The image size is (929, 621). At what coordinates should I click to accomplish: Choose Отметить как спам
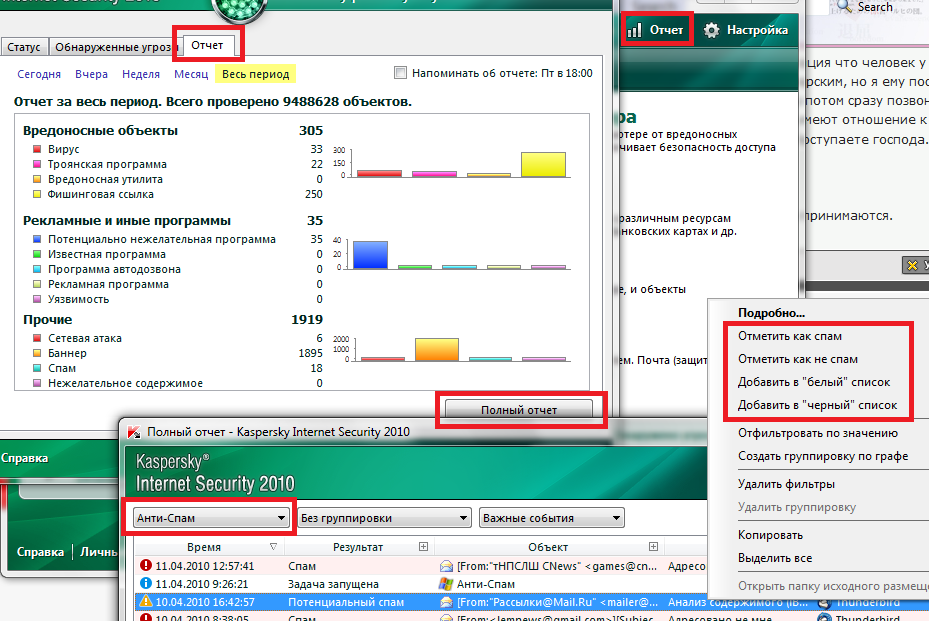tap(790, 336)
